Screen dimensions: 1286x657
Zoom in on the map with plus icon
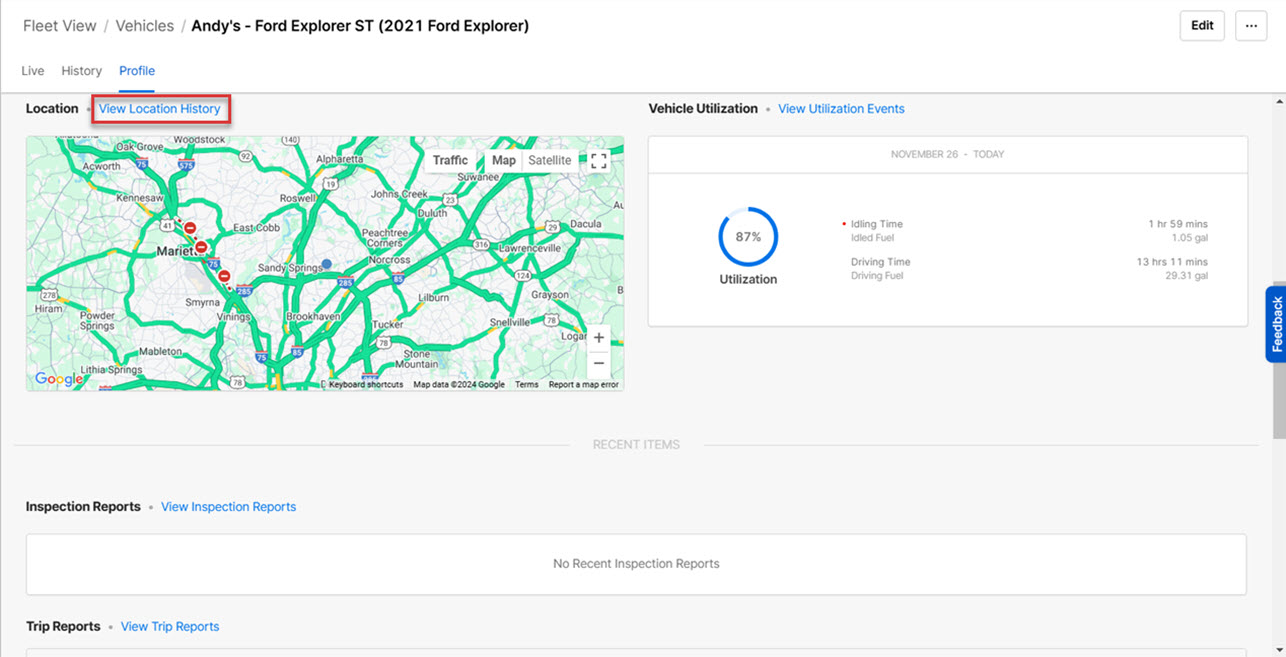tap(598, 339)
